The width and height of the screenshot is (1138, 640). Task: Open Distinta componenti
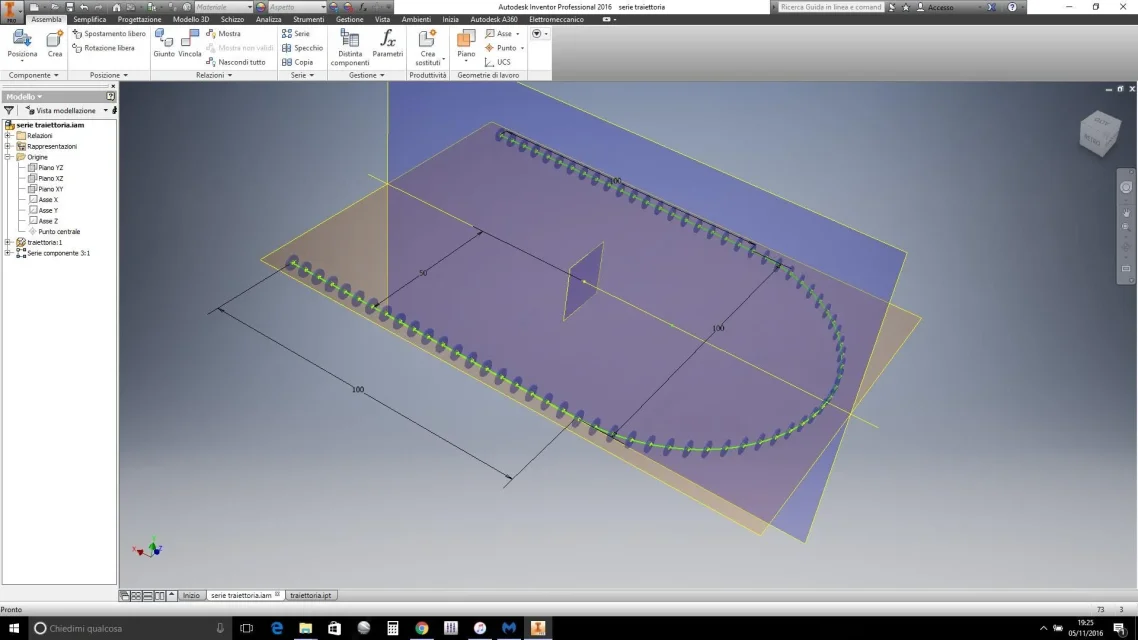(350, 48)
